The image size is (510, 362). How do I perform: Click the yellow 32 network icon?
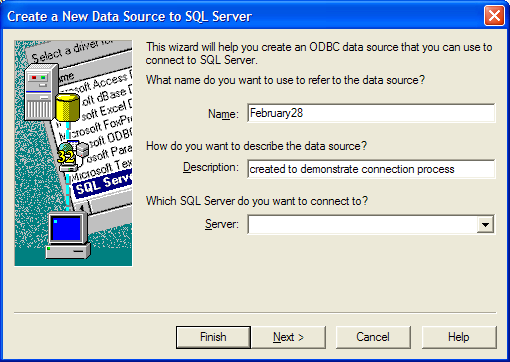pos(72,157)
